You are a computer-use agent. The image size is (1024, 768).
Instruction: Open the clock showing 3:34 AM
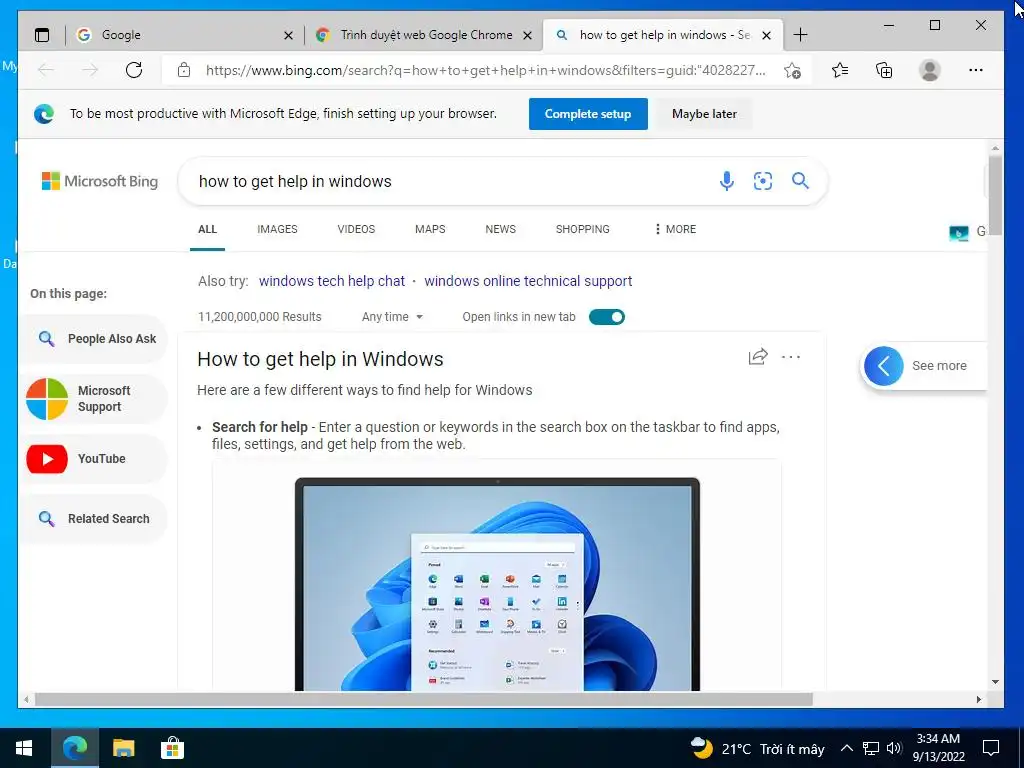938,748
